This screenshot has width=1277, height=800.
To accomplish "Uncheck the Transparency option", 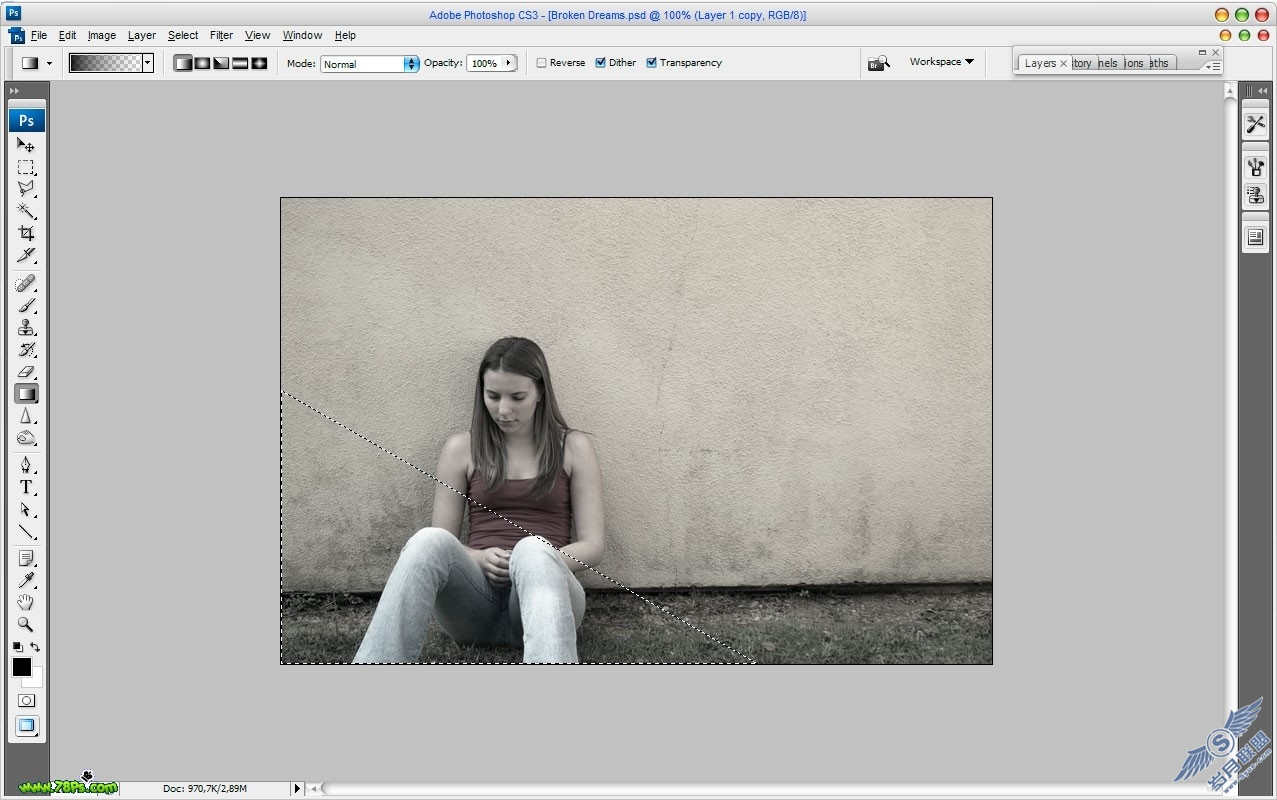I will coord(651,63).
